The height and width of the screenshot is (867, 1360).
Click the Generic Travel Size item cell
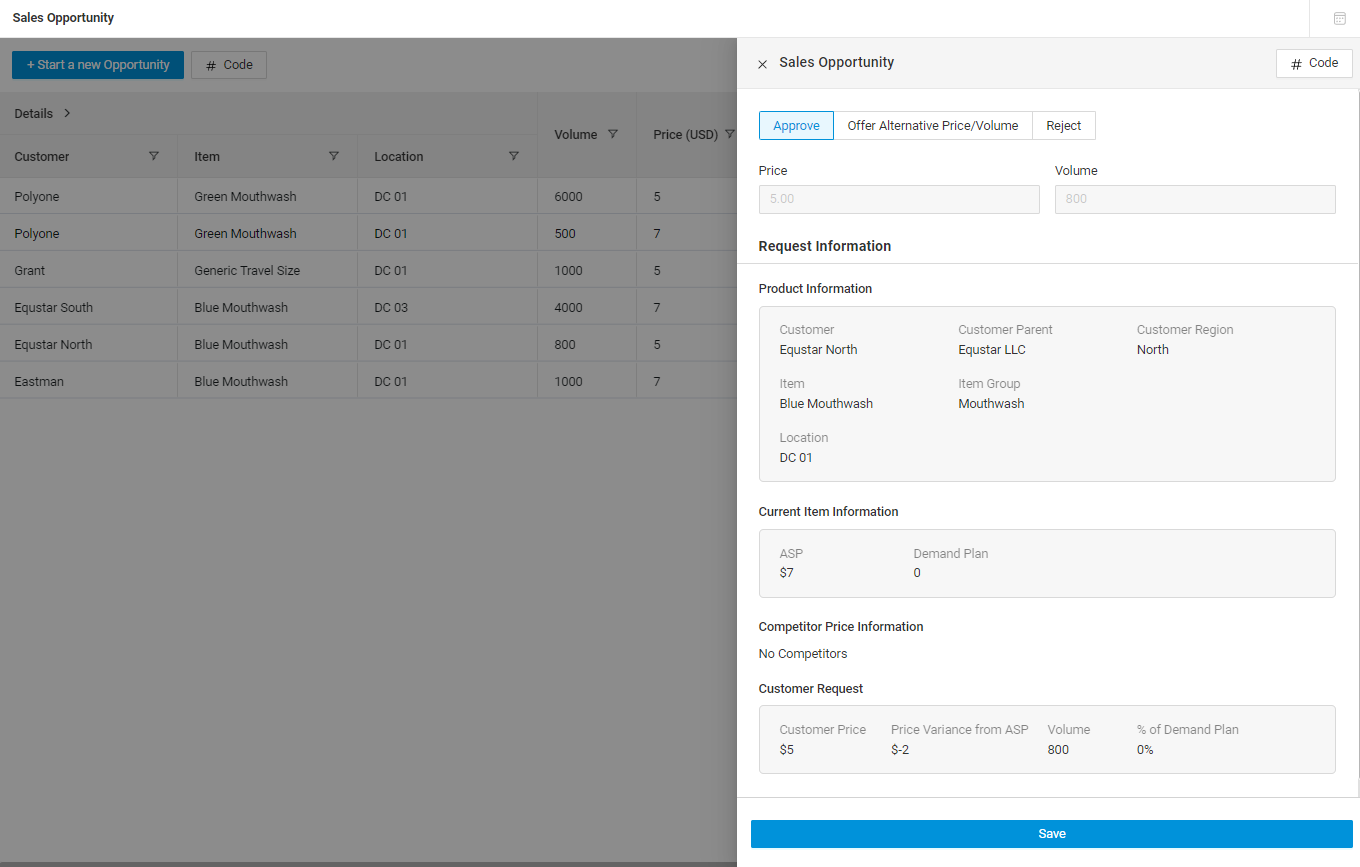tap(268, 270)
